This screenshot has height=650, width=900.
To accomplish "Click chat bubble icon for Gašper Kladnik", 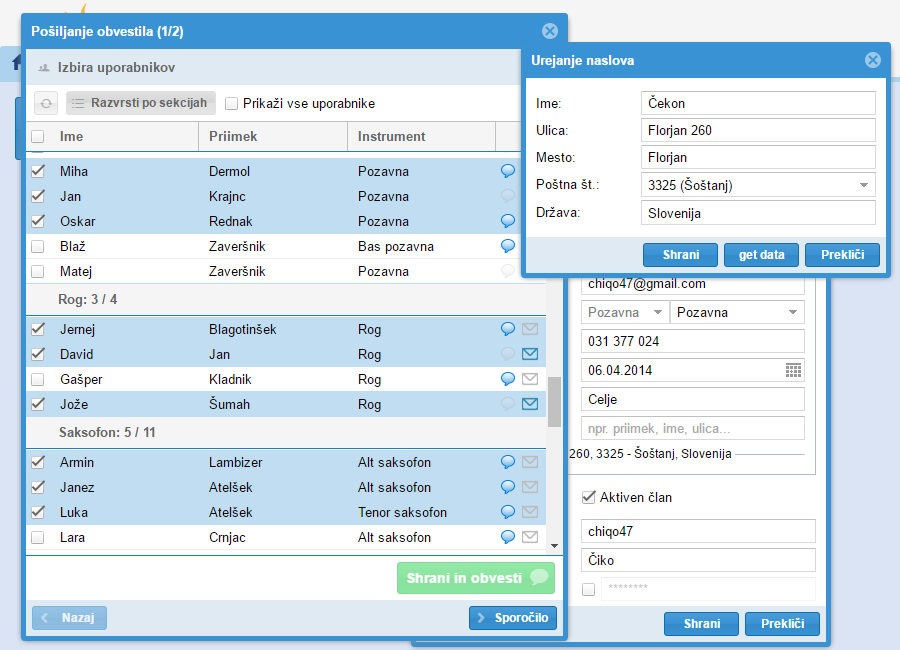I will coord(508,379).
